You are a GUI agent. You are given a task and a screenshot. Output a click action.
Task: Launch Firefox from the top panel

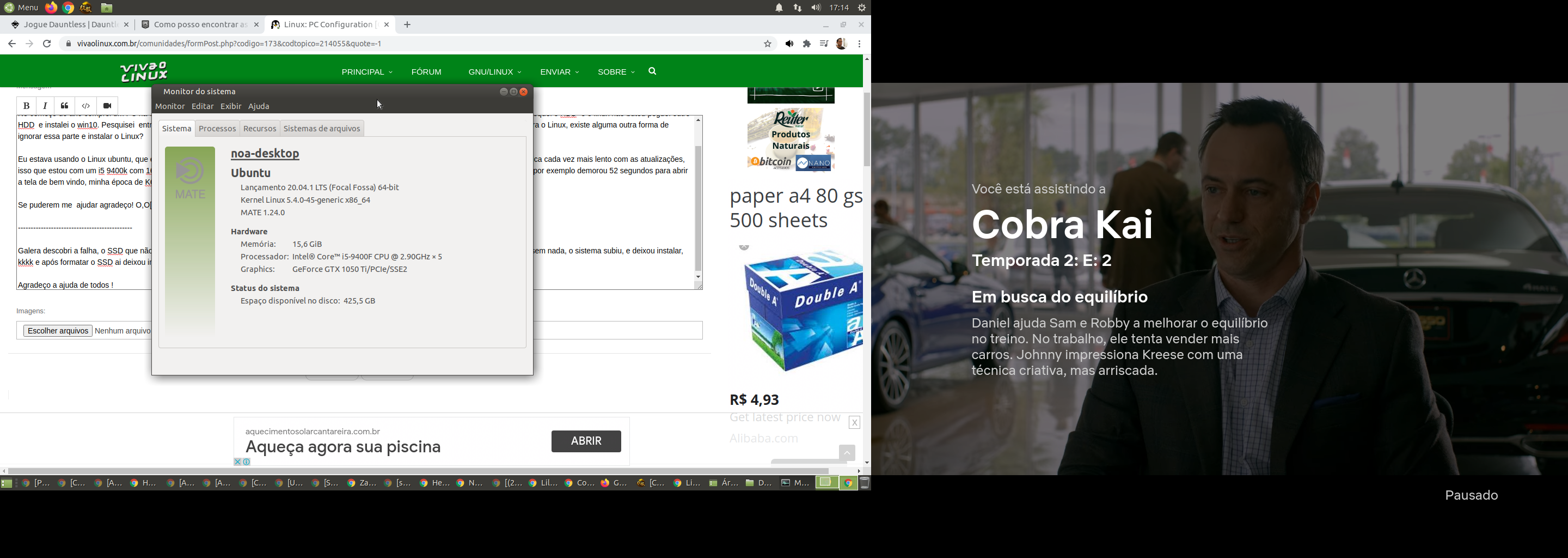(x=51, y=8)
